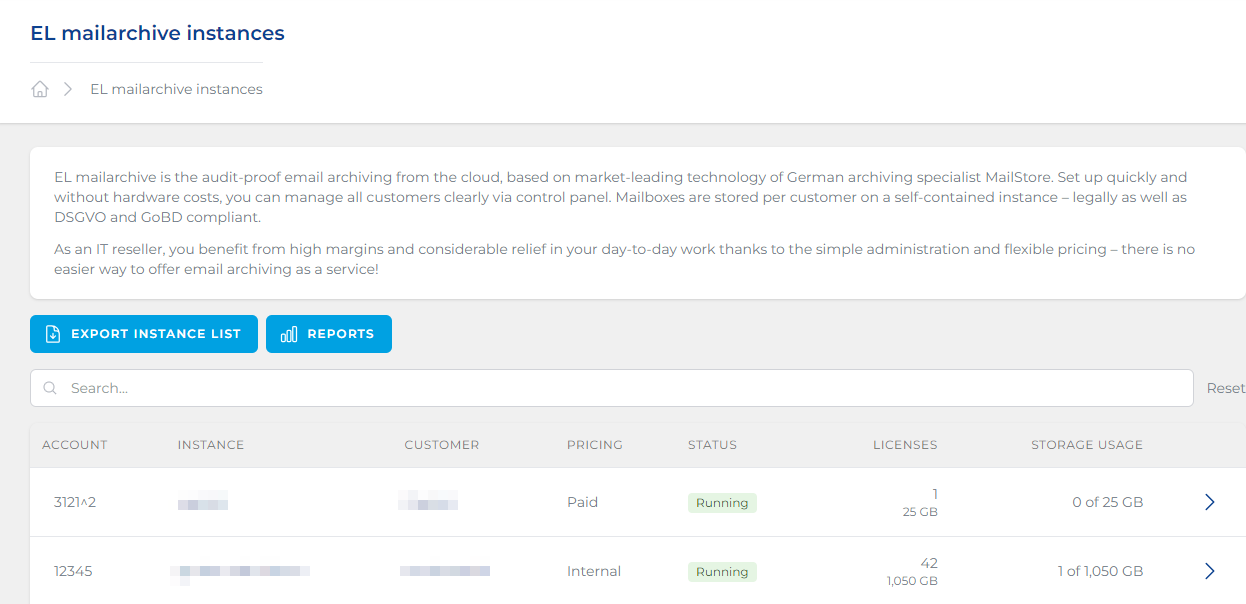Sort by the Instance column header

point(210,445)
